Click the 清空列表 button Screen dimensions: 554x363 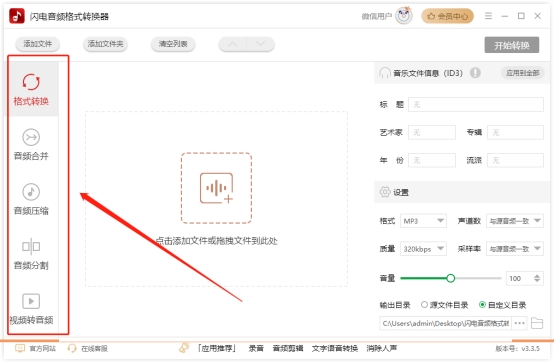(x=173, y=44)
